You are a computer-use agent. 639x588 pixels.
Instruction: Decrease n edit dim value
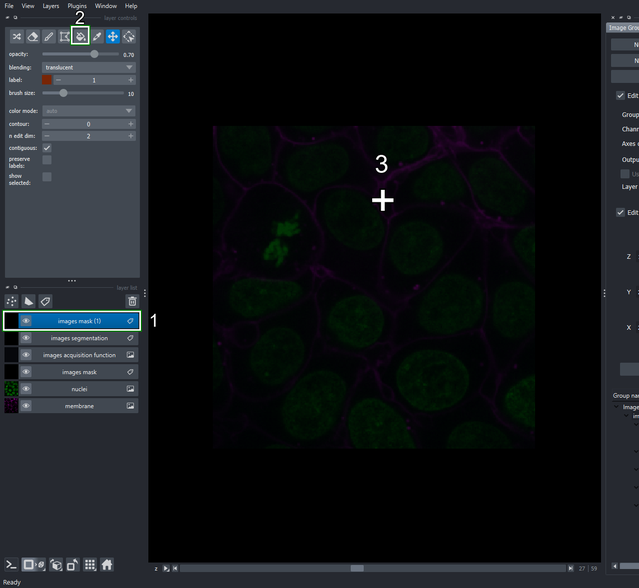tap(47, 136)
